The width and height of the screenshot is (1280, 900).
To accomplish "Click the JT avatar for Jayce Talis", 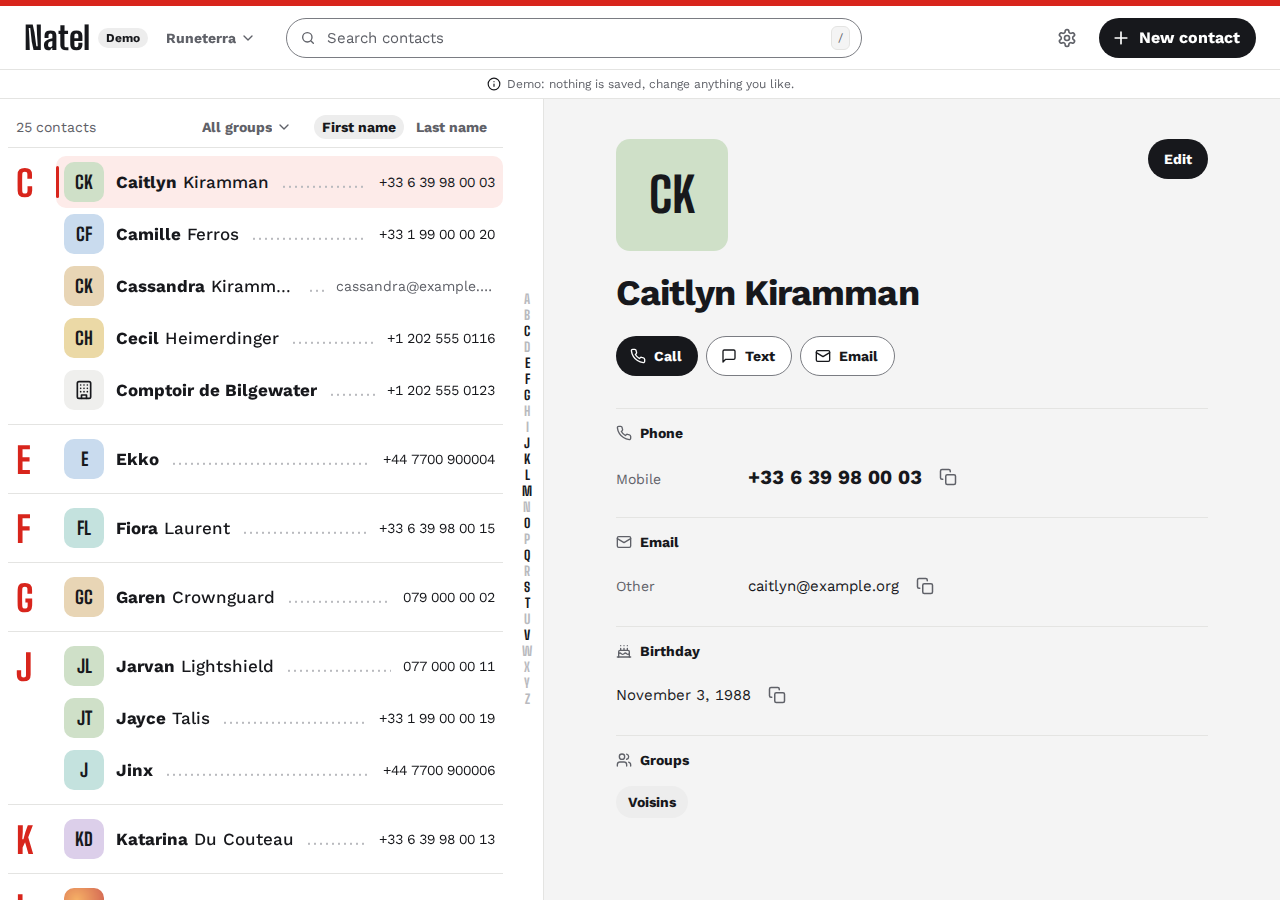I will pos(84,718).
